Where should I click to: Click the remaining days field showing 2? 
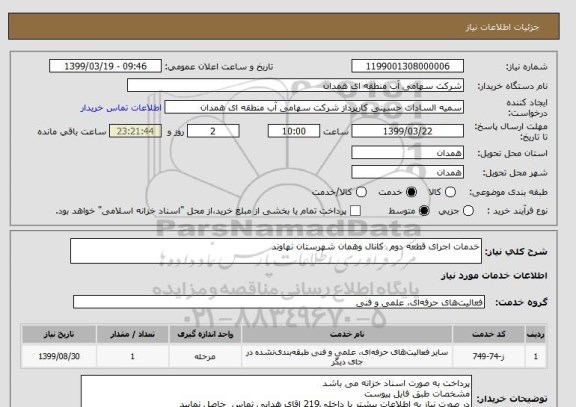(213, 131)
